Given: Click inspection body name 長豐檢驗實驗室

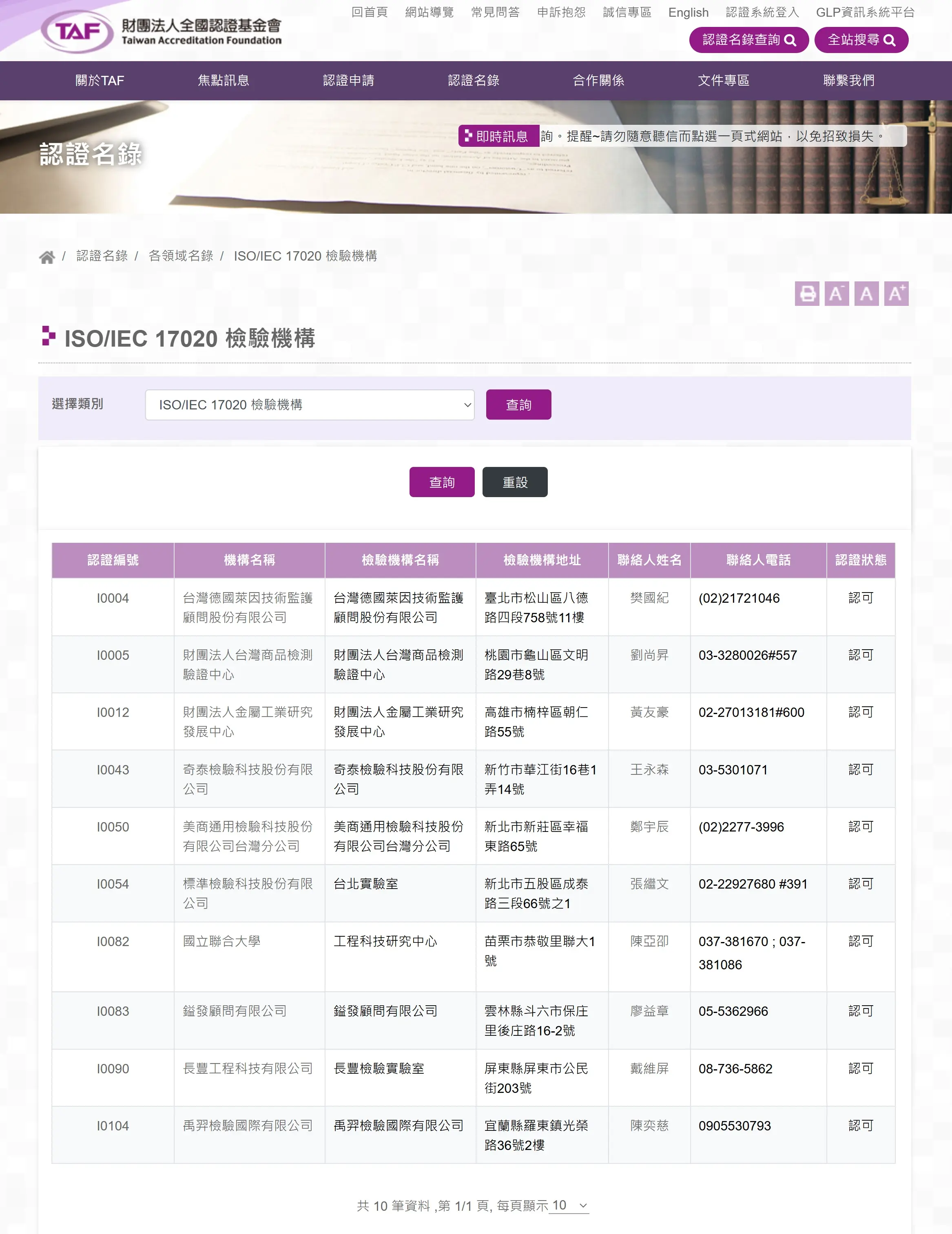Looking at the screenshot, I should [379, 1068].
